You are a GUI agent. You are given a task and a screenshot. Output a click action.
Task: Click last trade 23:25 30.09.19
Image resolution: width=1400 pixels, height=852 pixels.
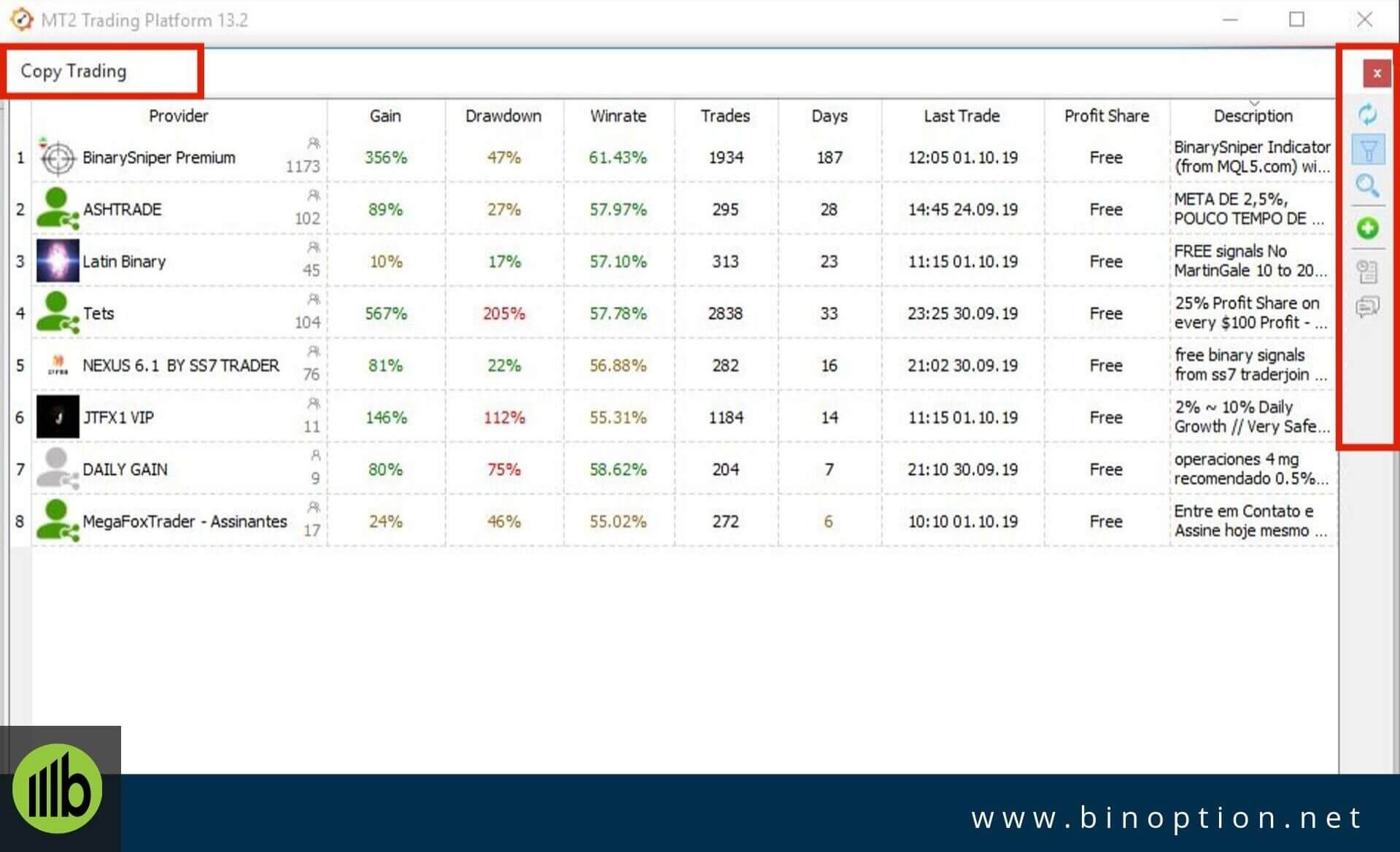(x=962, y=313)
